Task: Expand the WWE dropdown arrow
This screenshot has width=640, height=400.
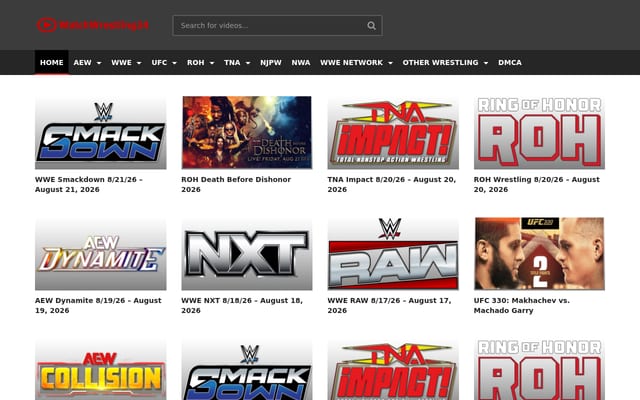Action: 139,63
